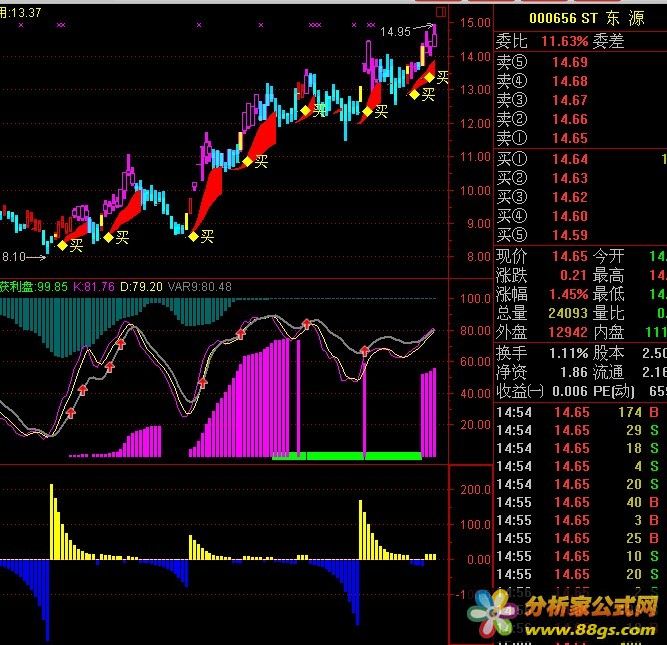The width and height of the screenshot is (667, 645).
Task: Select the 14:54 trade row with volume 18
Action: tap(579, 448)
